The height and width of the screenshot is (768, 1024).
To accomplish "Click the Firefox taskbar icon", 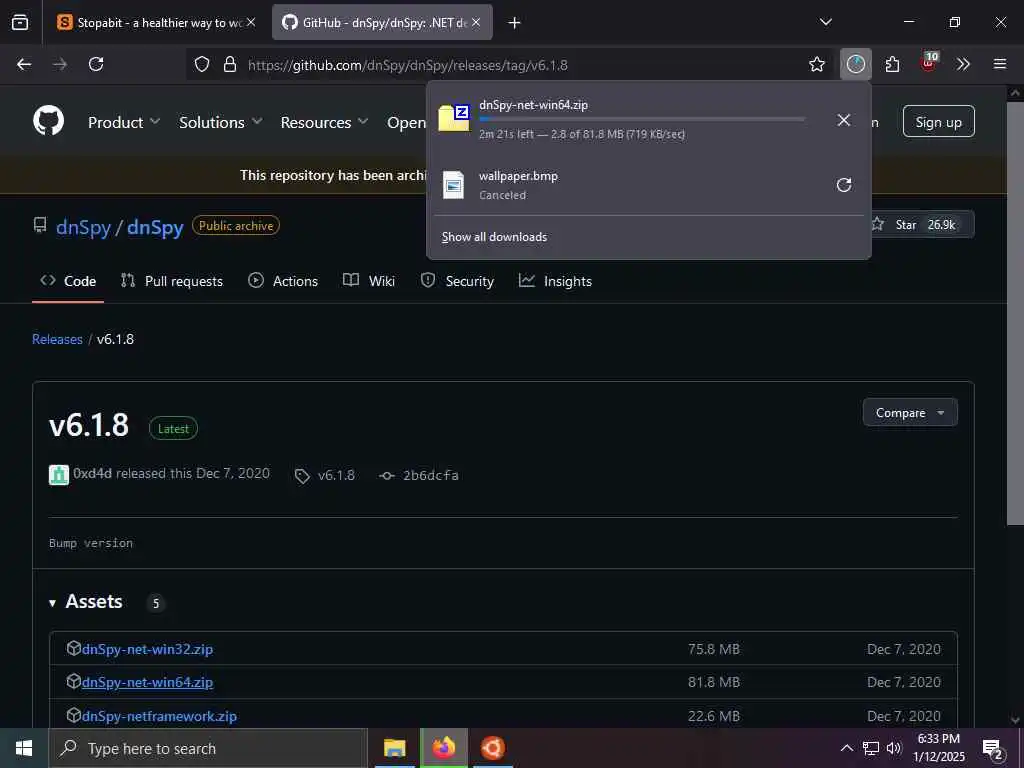I will coord(443,748).
